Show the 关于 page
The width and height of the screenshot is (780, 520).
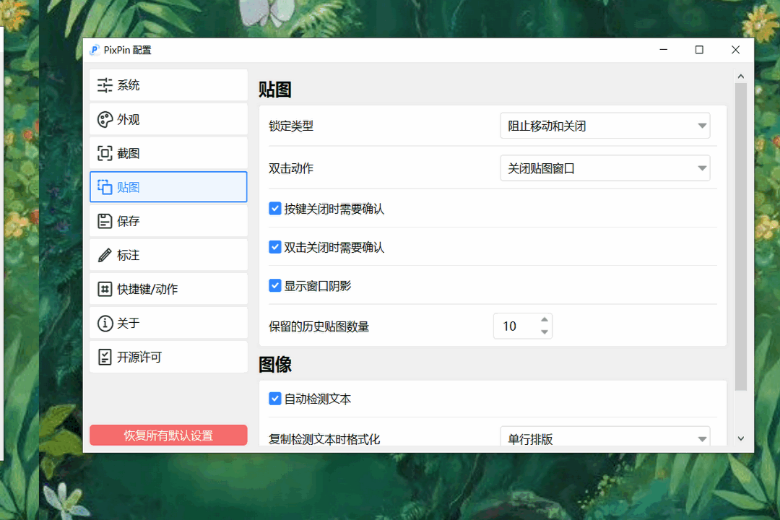pos(169,323)
